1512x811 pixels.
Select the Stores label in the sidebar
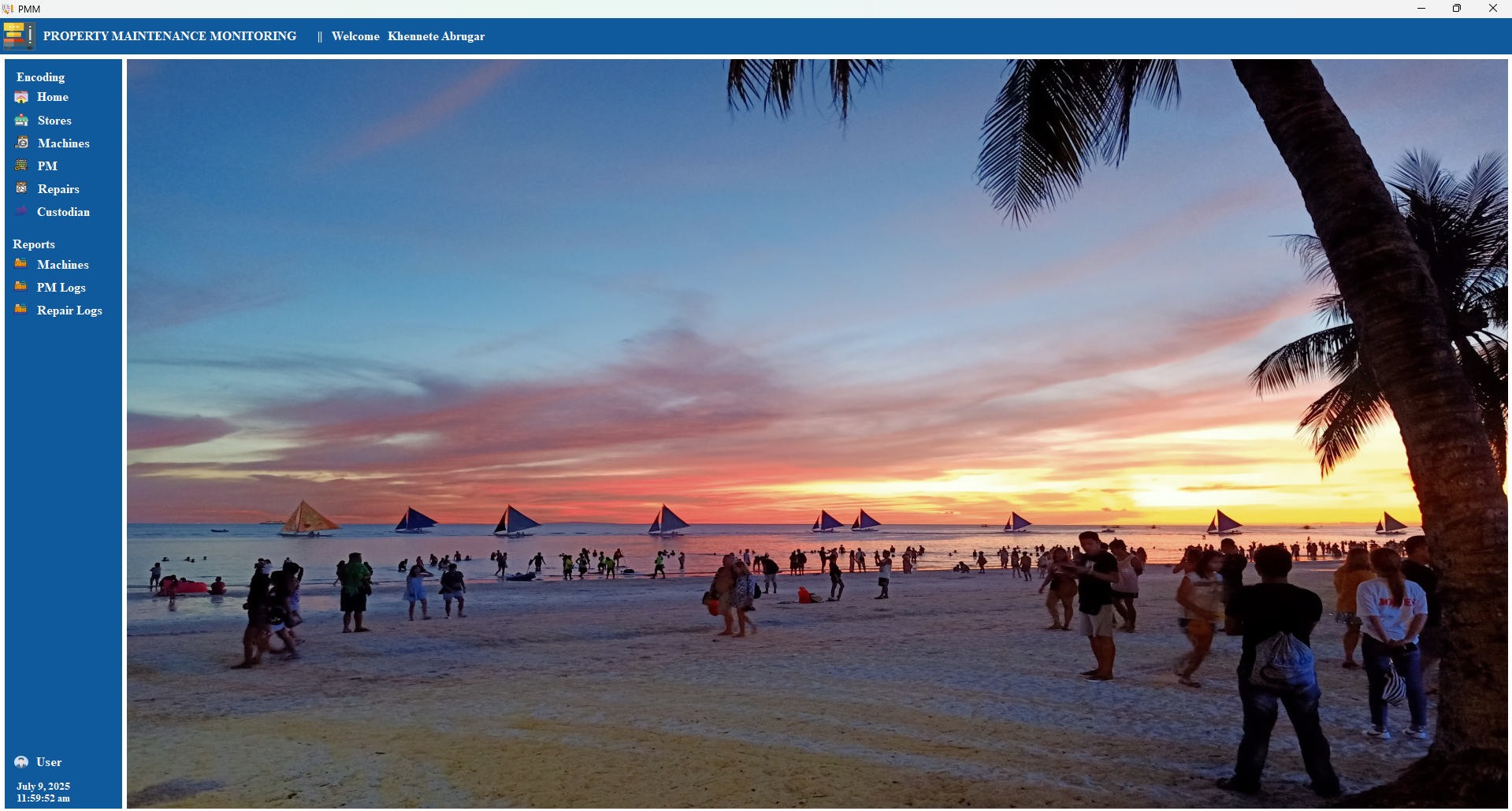[x=54, y=121]
